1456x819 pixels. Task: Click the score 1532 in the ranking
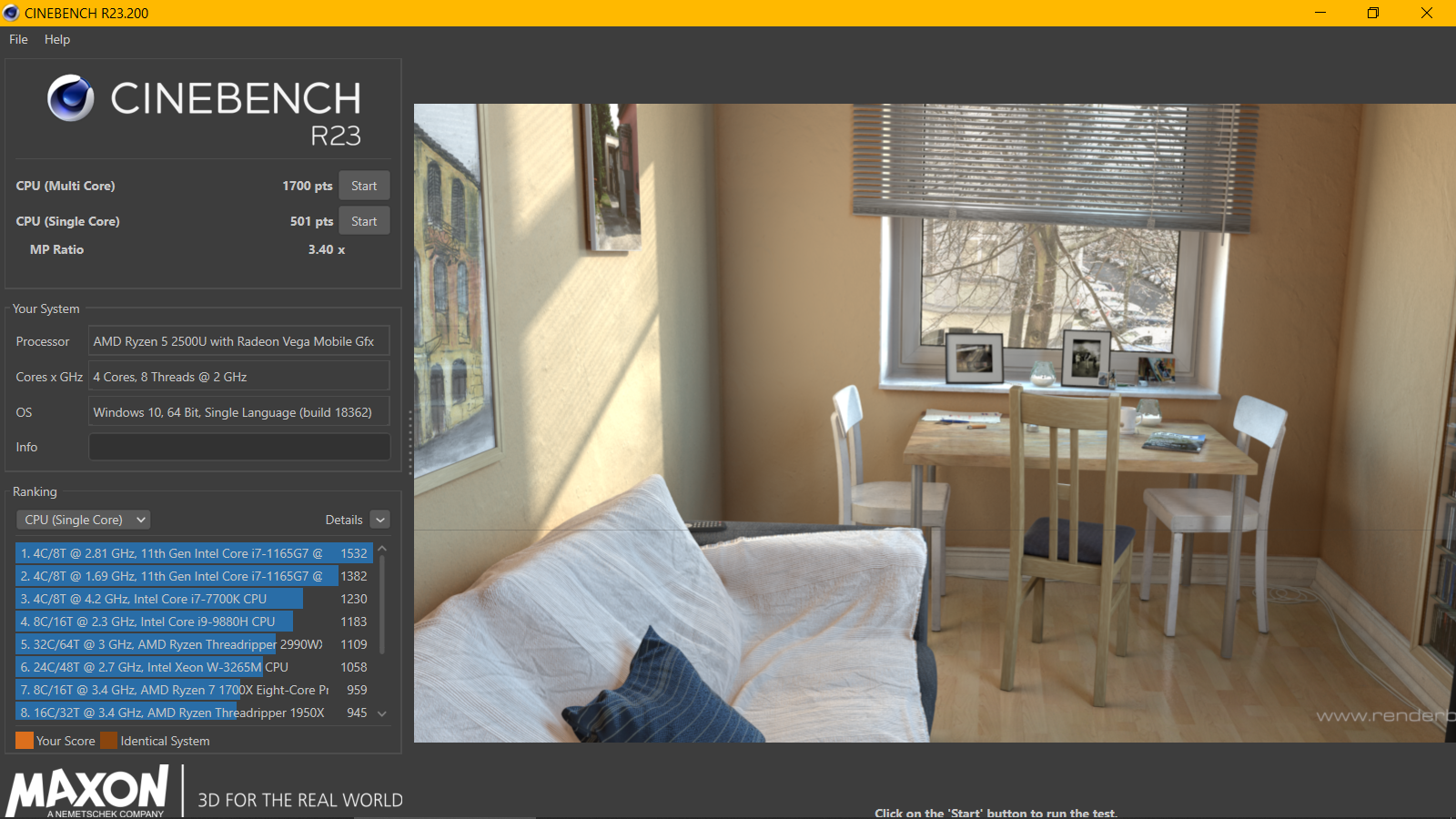click(x=354, y=553)
